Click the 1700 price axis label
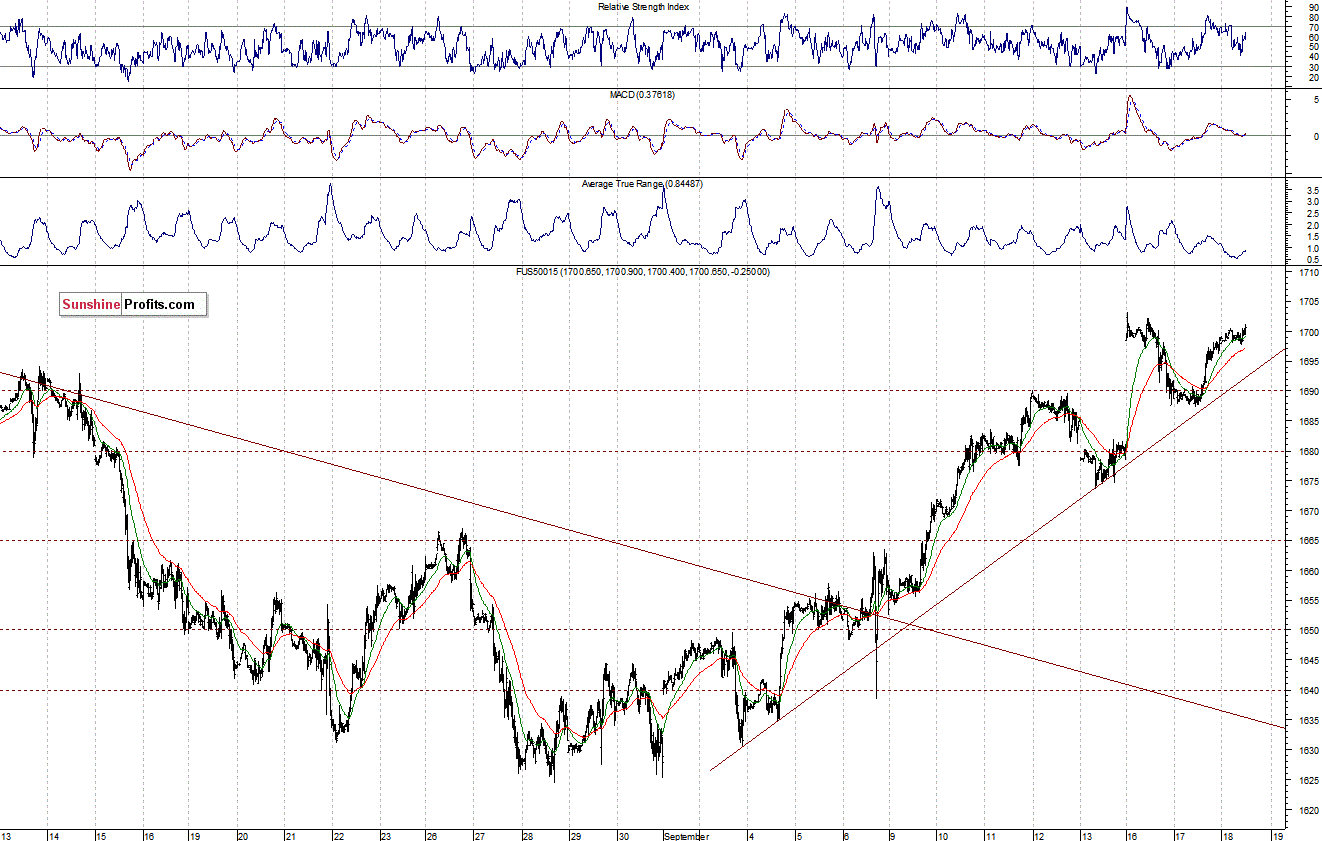Image resolution: width=1322 pixels, height=841 pixels. [1309, 332]
